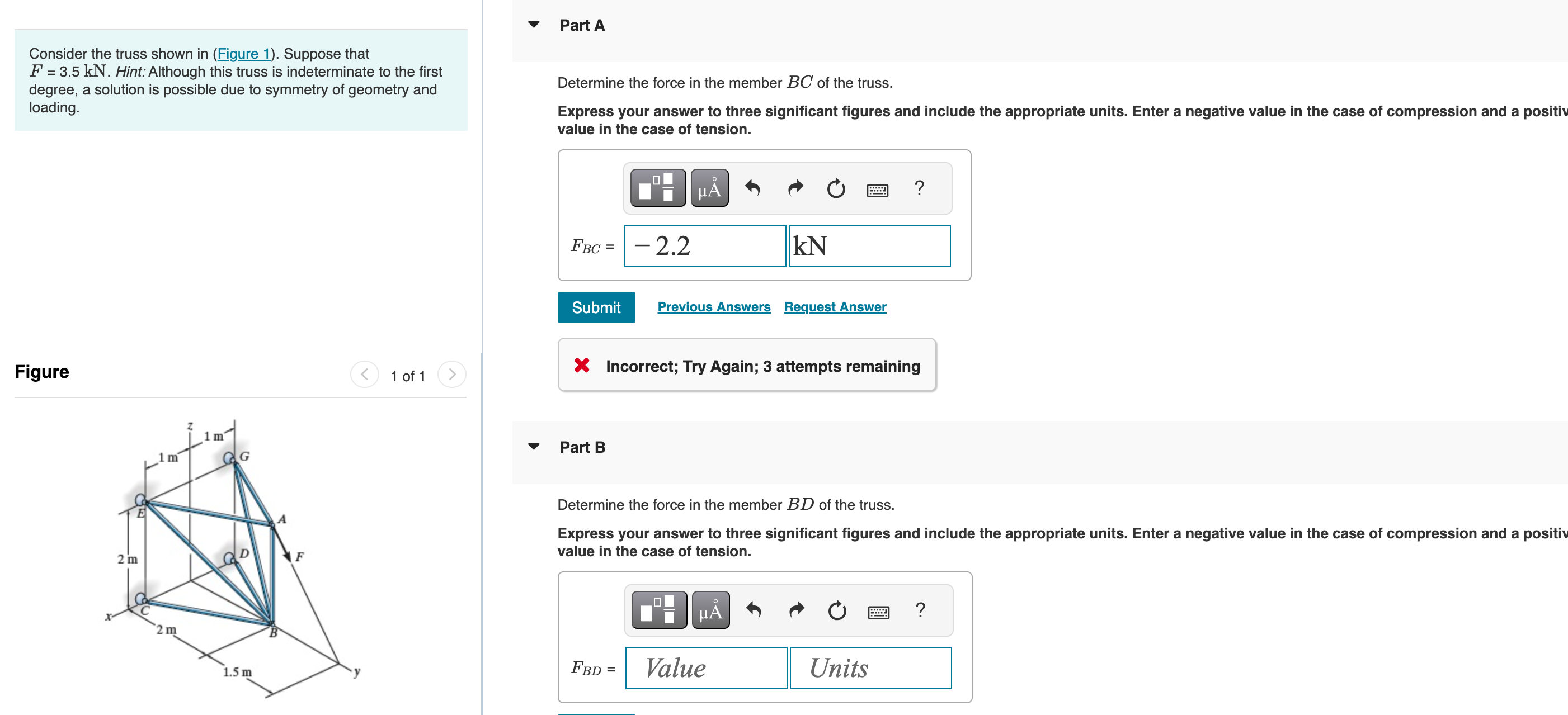The width and height of the screenshot is (1568, 715).
Task: Go to previous figure arrow
Action: pyautogui.click(x=364, y=374)
